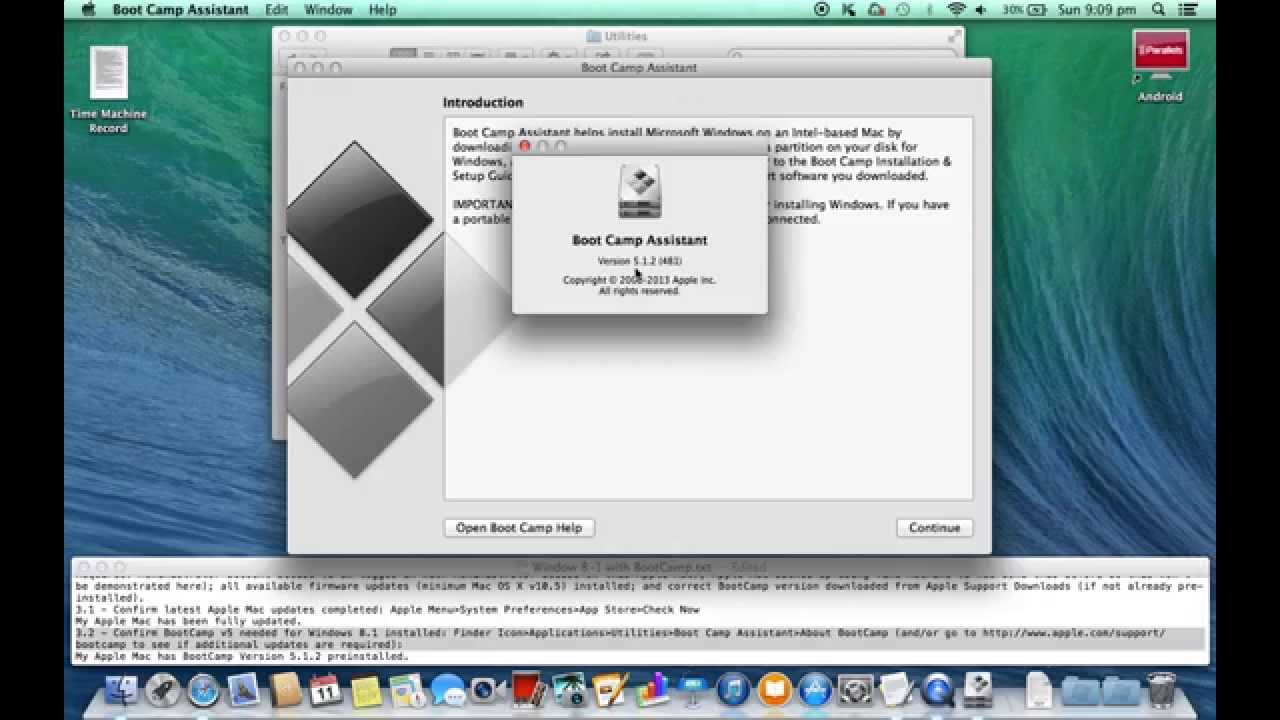This screenshot has height=720, width=1280.
Task: Click the Wi-Fi status icon
Action: click(956, 10)
